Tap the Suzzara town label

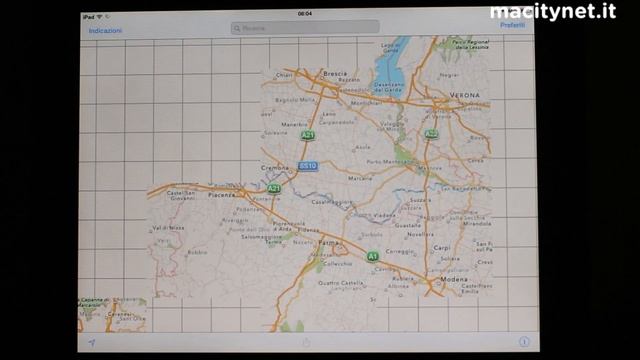click(420, 200)
